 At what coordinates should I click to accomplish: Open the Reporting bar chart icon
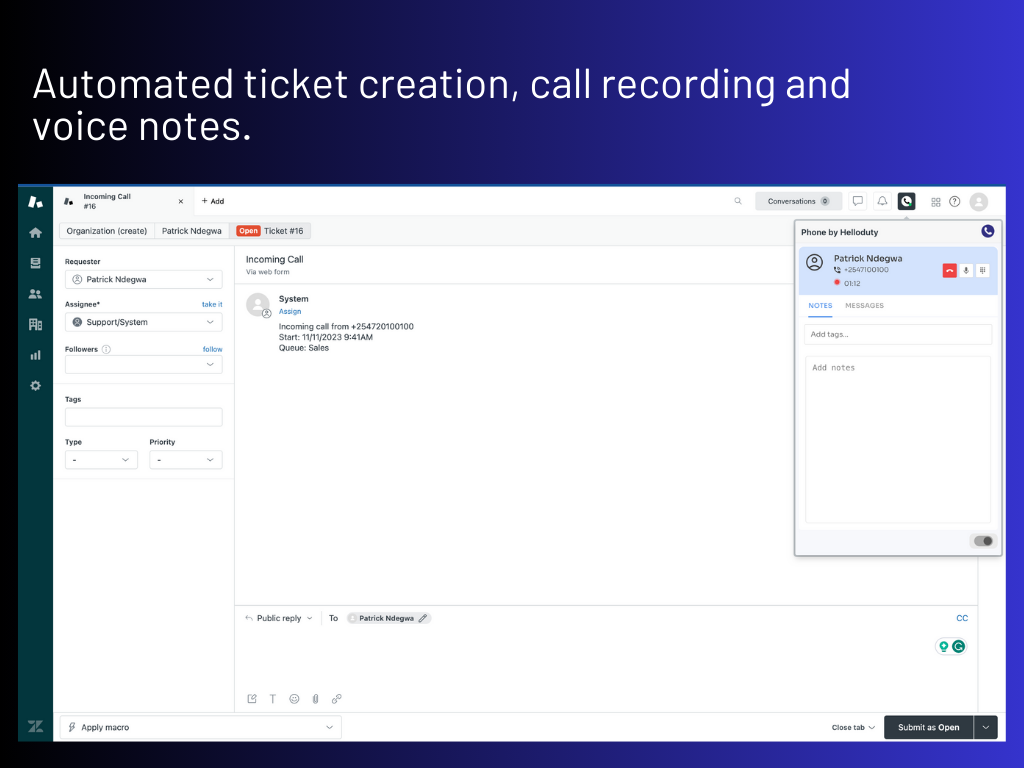click(36, 355)
